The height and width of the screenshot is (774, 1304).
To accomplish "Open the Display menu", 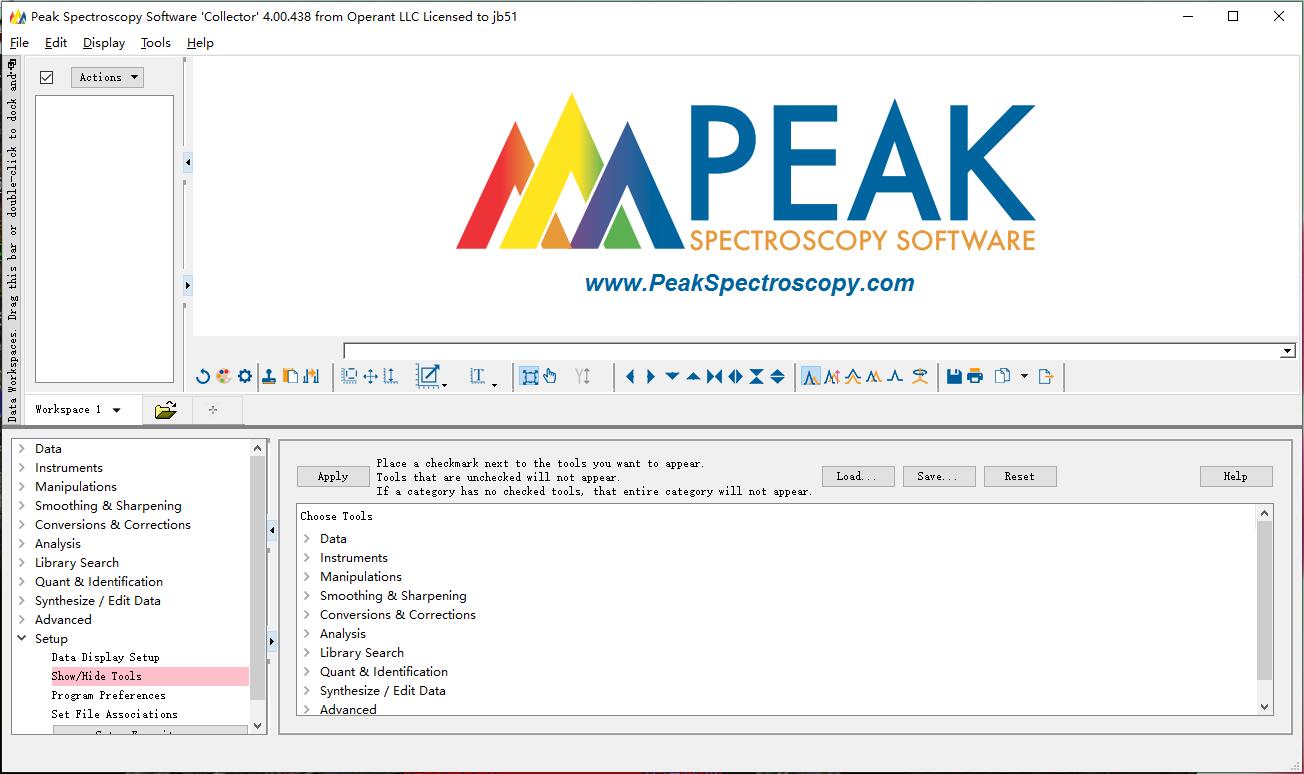I will [104, 43].
